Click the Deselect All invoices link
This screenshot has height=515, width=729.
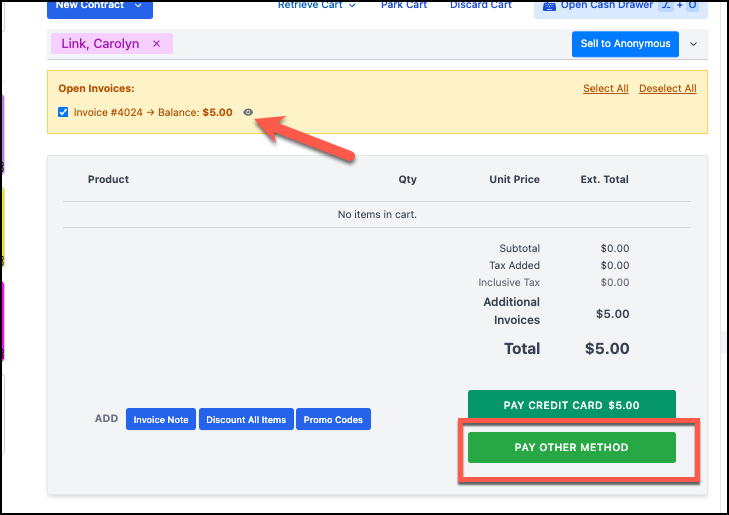coord(667,89)
